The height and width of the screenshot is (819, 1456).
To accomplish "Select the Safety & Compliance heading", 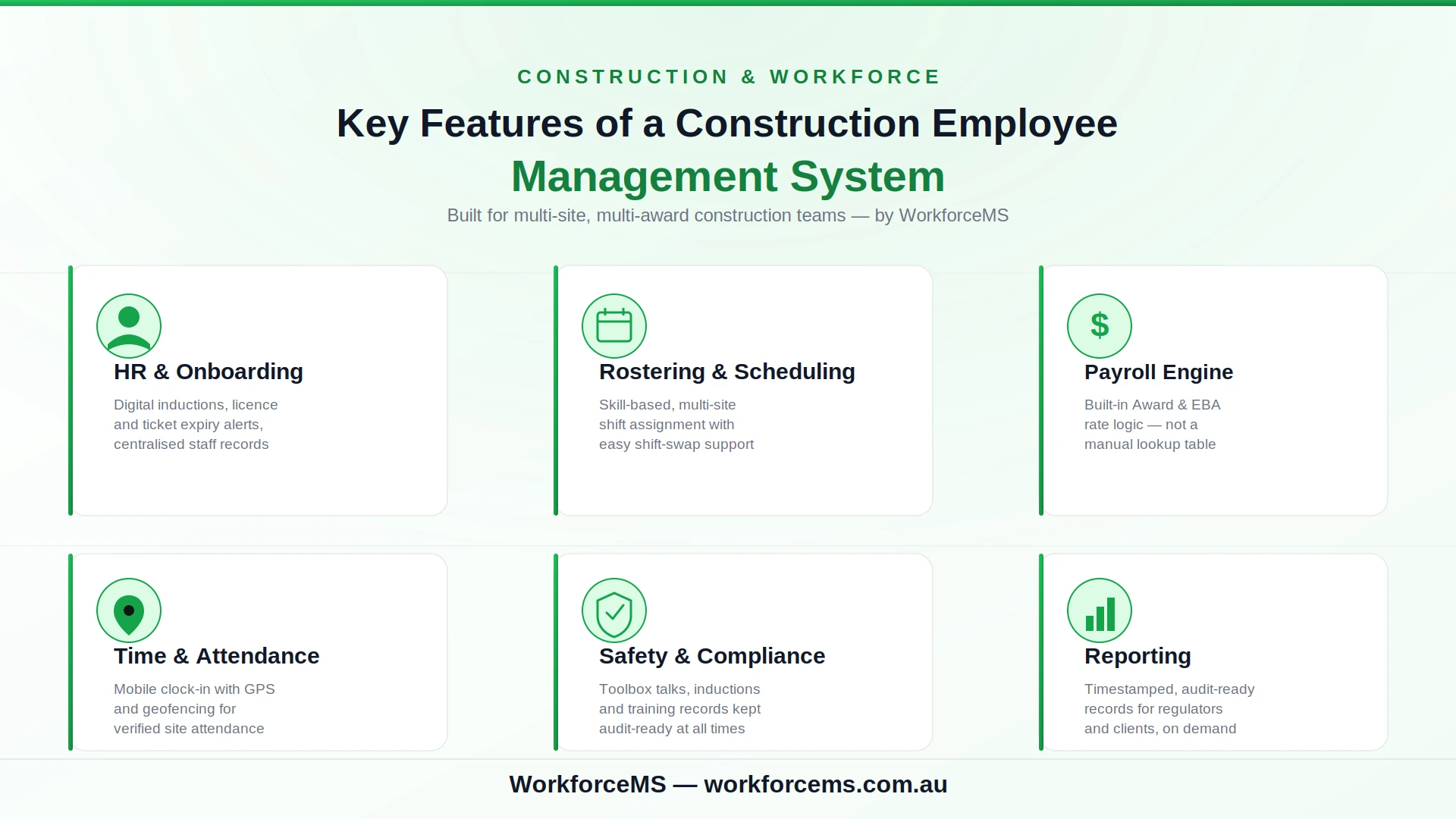I will (x=712, y=656).
